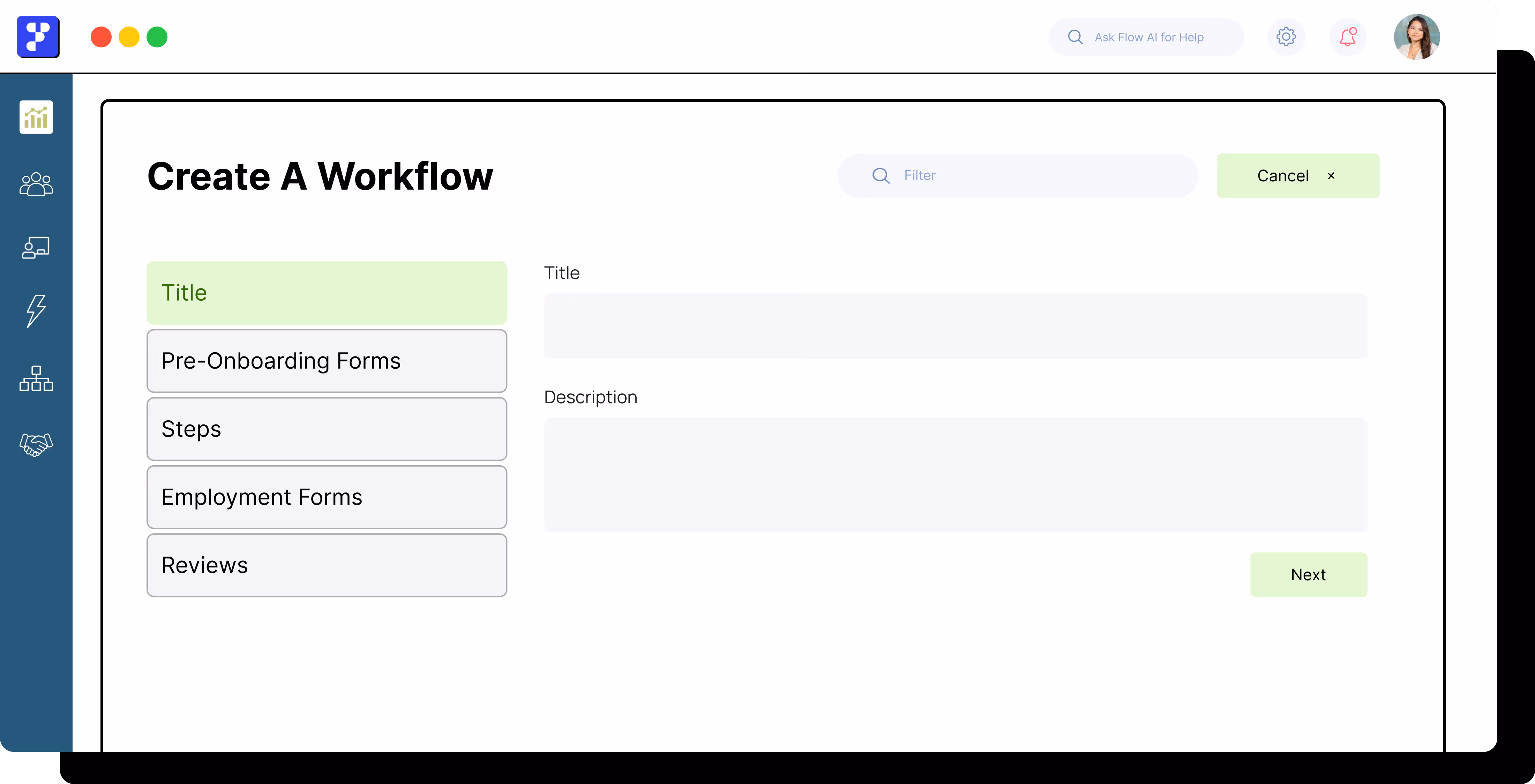Open the org chart icon in sidebar
The width and height of the screenshot is (1535, 784).
36,379
